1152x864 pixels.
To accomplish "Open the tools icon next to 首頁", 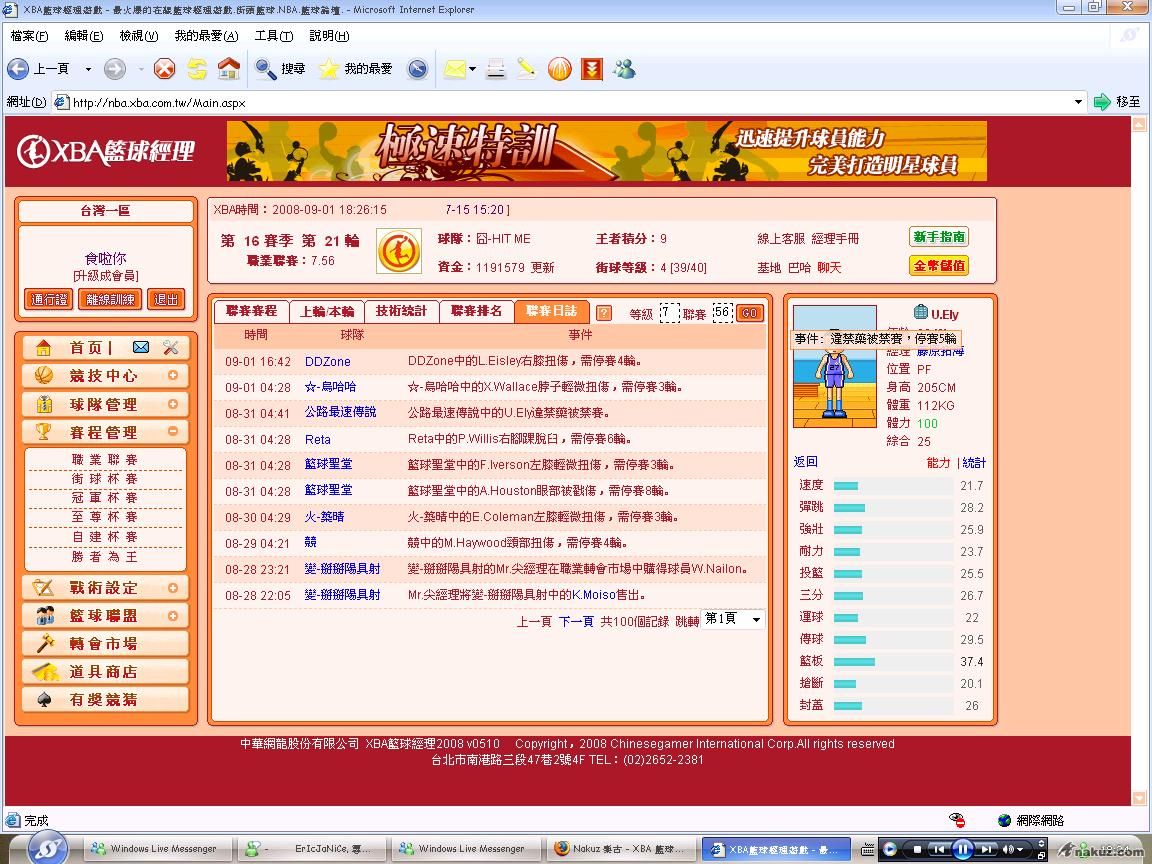I will click(x=170, y=348).
